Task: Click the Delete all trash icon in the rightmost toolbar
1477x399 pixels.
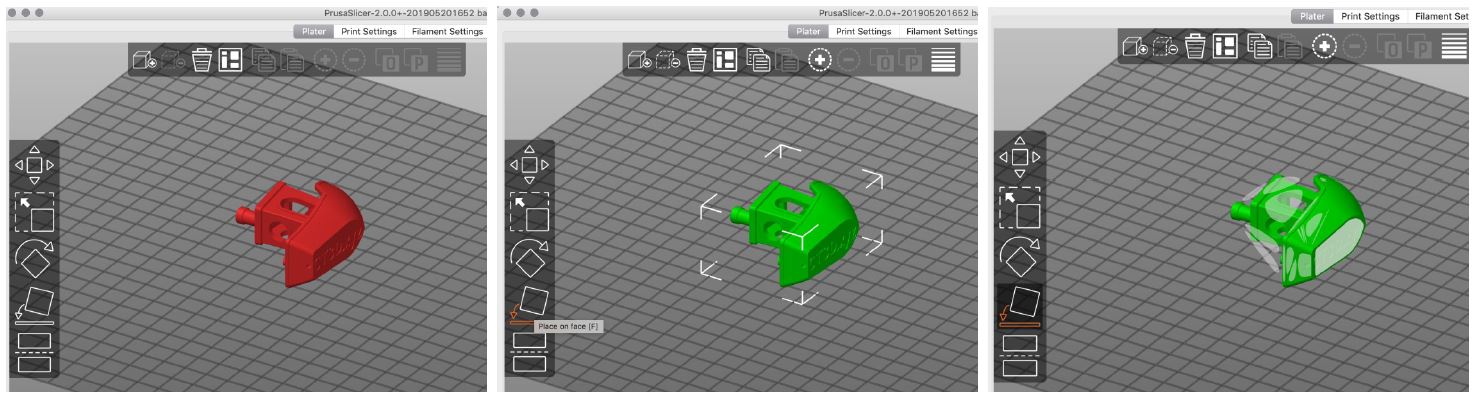Action: (1194, 46)
